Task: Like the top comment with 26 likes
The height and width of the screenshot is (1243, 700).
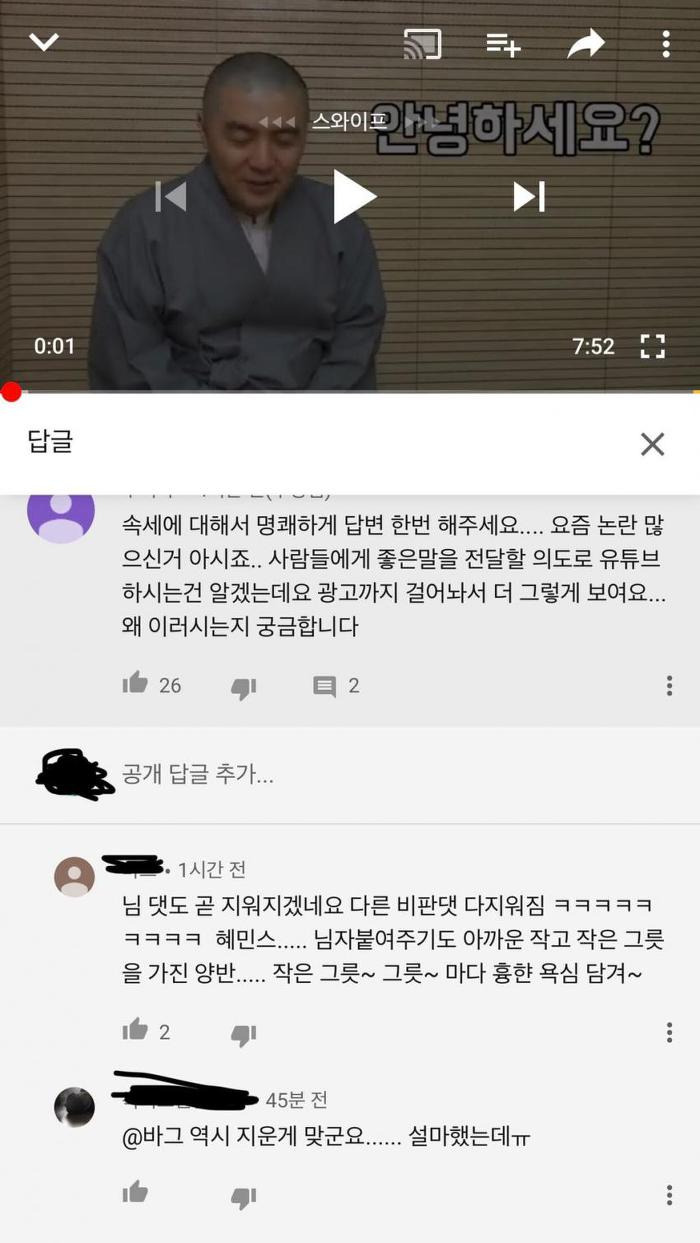Action: point(135,684)
